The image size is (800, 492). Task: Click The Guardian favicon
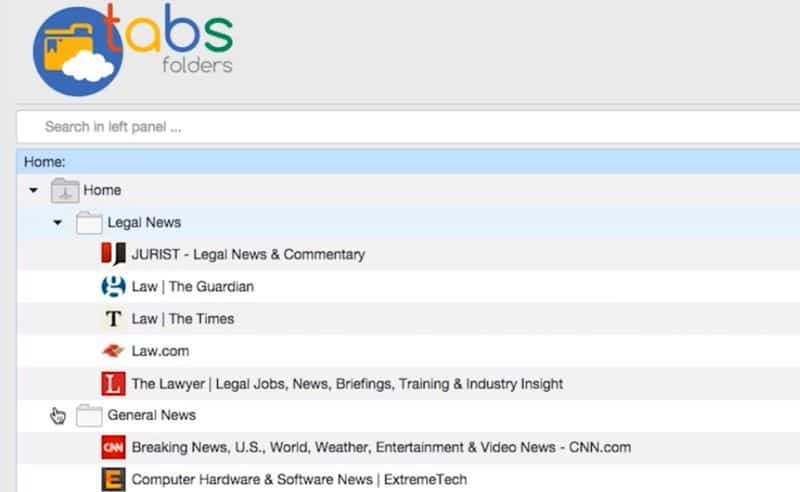click(113, 286)
